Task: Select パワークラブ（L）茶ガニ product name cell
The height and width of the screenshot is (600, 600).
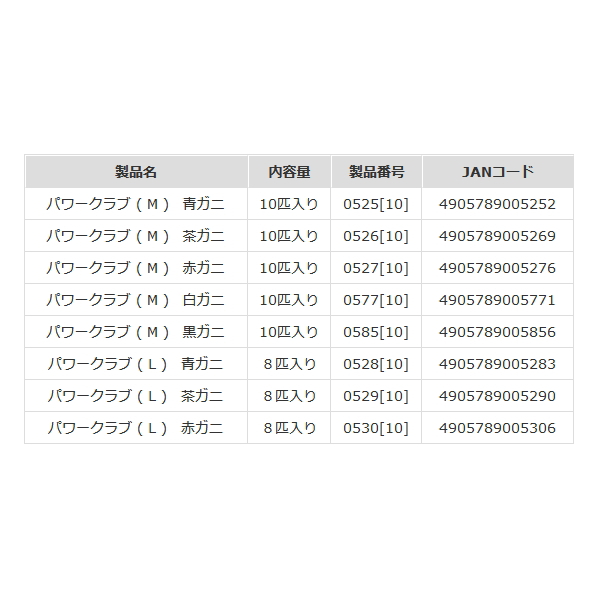Action: click(x=136, y=396)
